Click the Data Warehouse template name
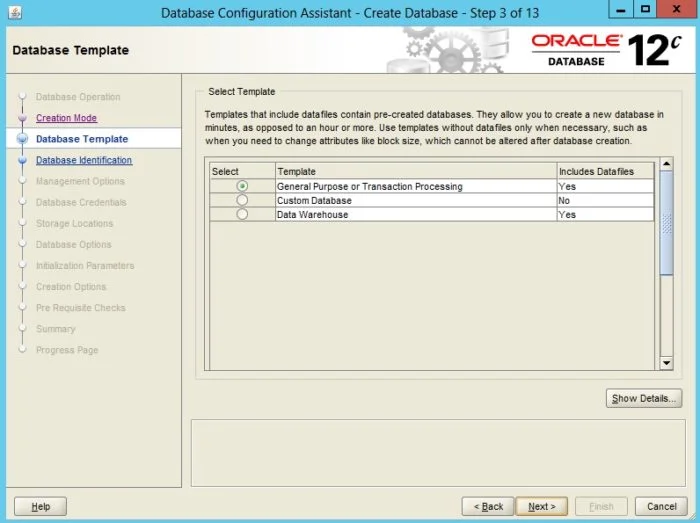 (x=312, y=215)
